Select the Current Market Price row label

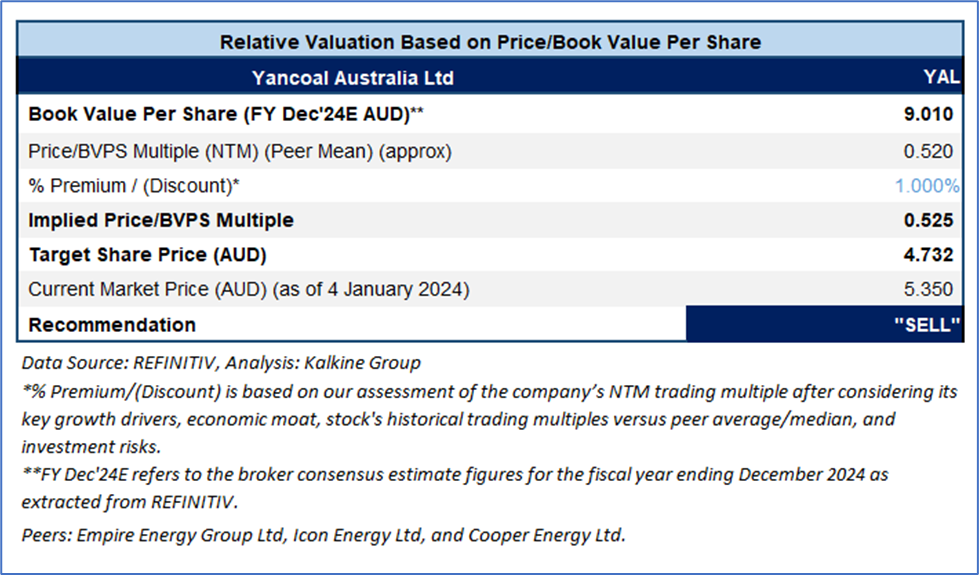tap(248, 289)
